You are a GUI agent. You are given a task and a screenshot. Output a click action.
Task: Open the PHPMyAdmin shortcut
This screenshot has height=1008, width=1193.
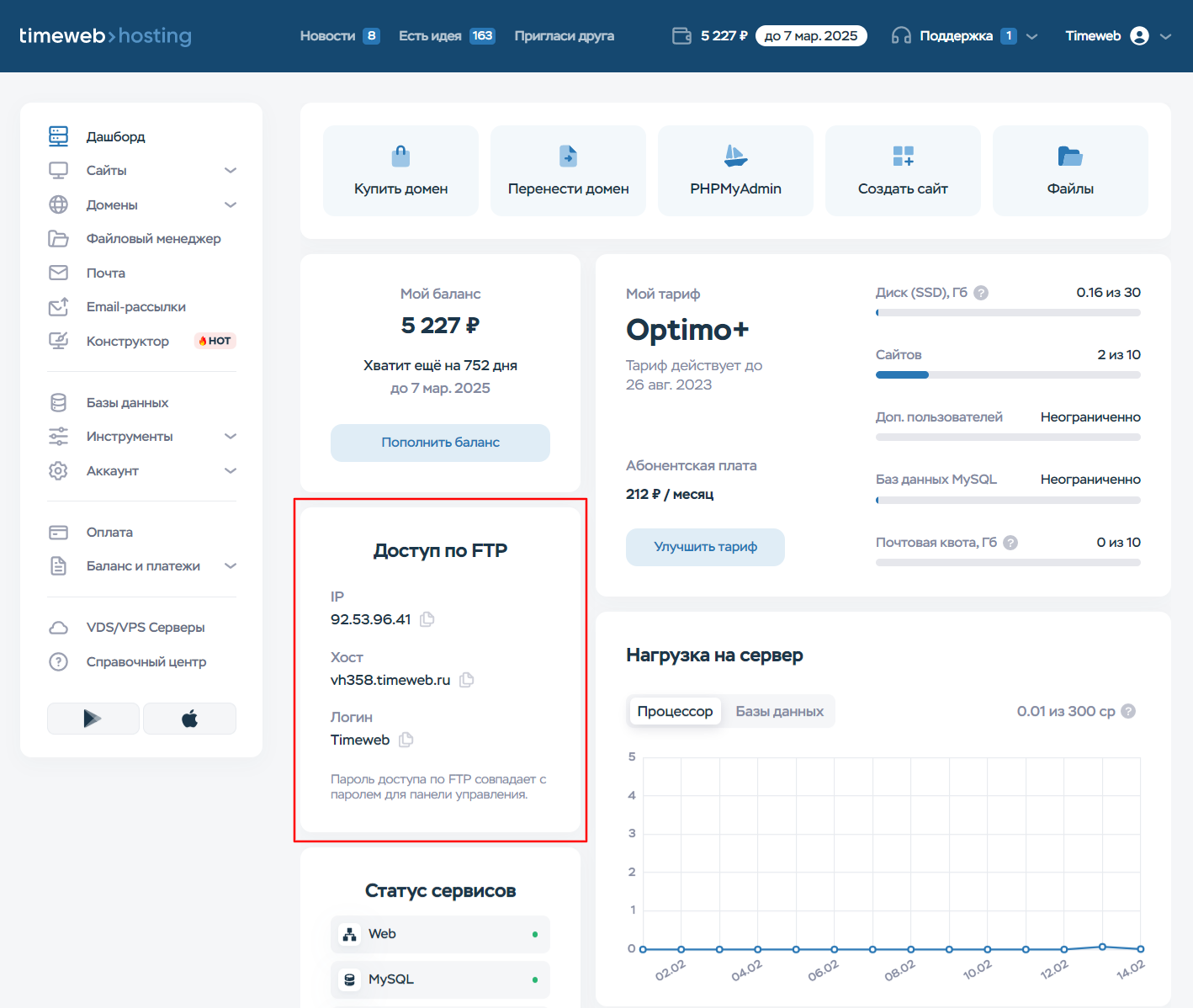(735, 171)
